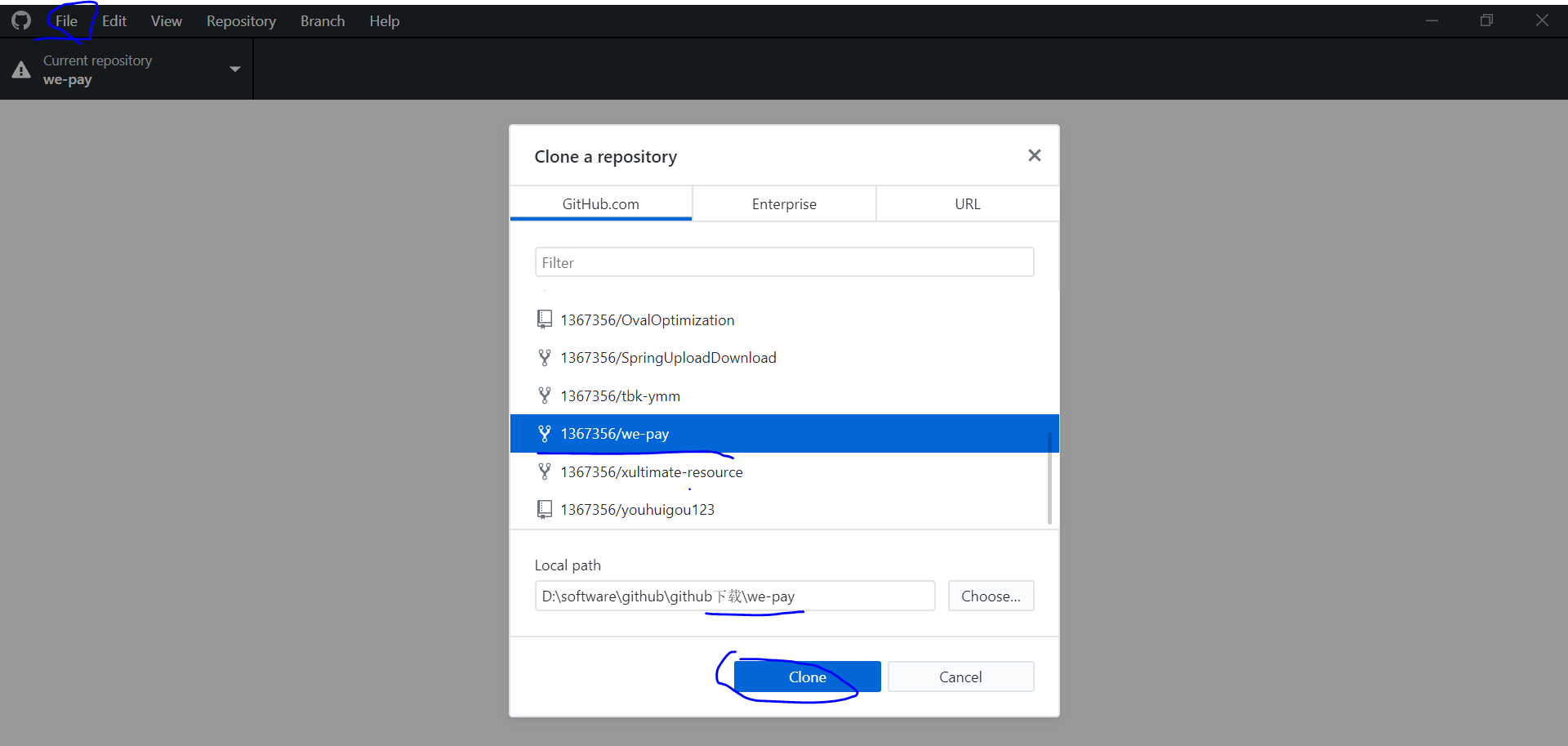Click the warning triangle icon beside we-pay
Screen dimensions: 1568x746
point(21,70)
